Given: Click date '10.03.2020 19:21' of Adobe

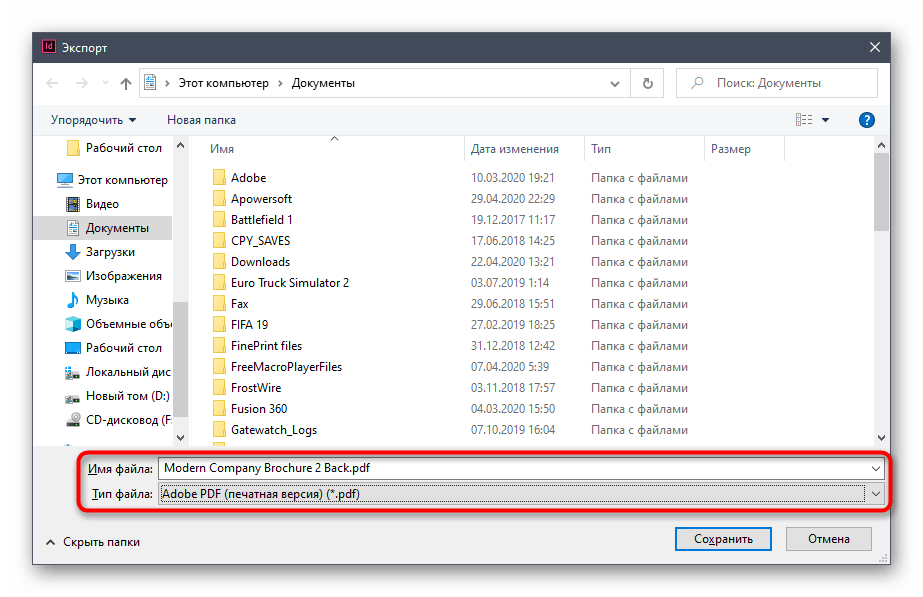Looking at the screenshot, I should pos(512,178).
